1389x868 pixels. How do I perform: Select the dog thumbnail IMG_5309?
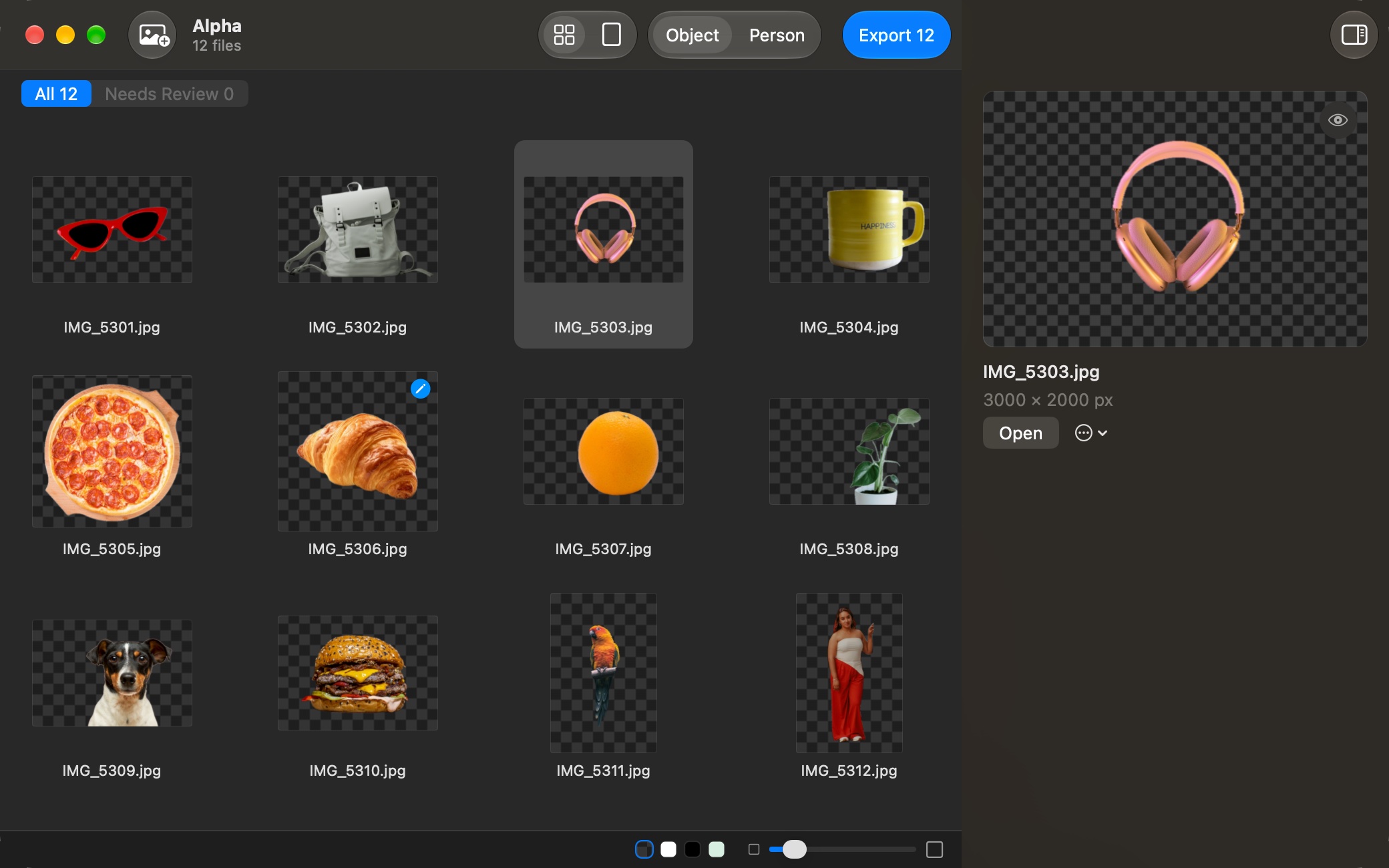tap(112, 673)
